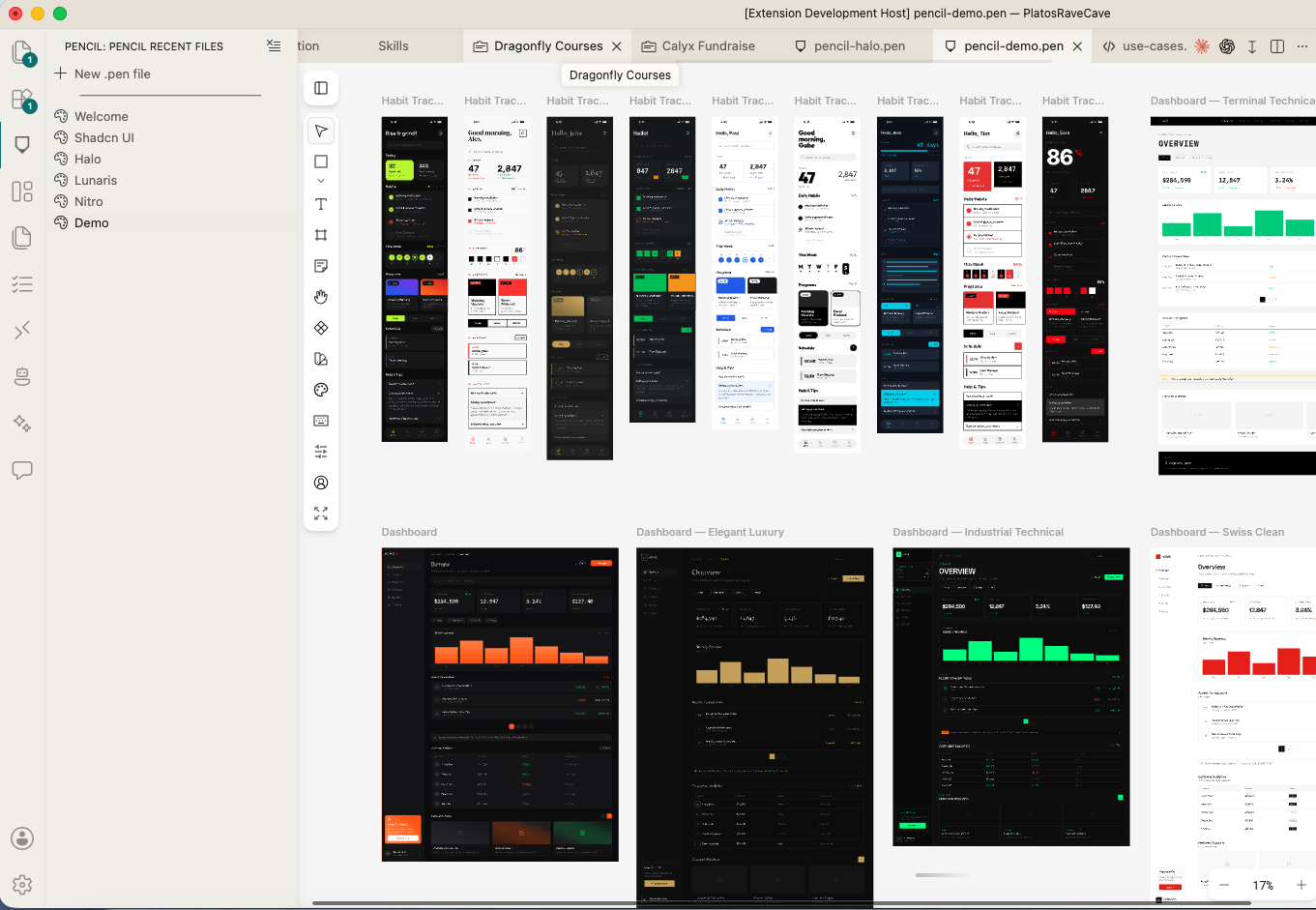Collapse all in Pencil Recent Files panel
The height and width of the screenshot is (910, 1316).
tap(274, 45)
